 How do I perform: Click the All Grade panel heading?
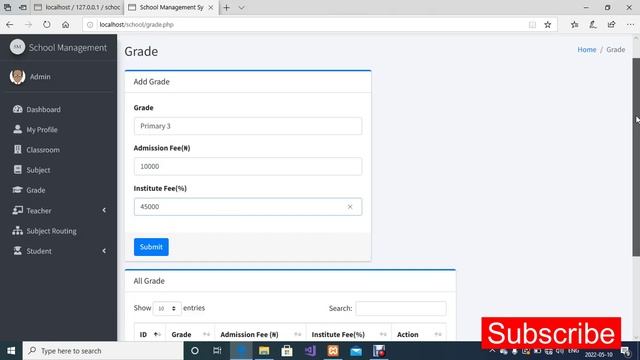149,281
